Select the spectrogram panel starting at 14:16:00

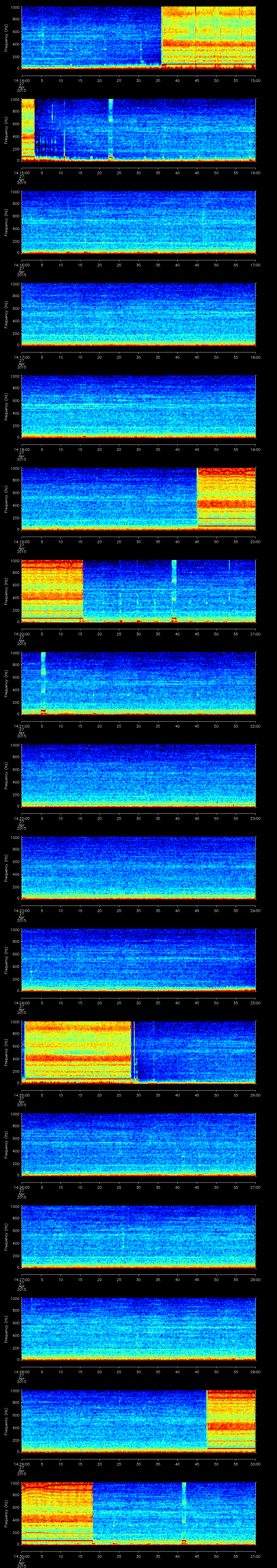coord(139,222)
